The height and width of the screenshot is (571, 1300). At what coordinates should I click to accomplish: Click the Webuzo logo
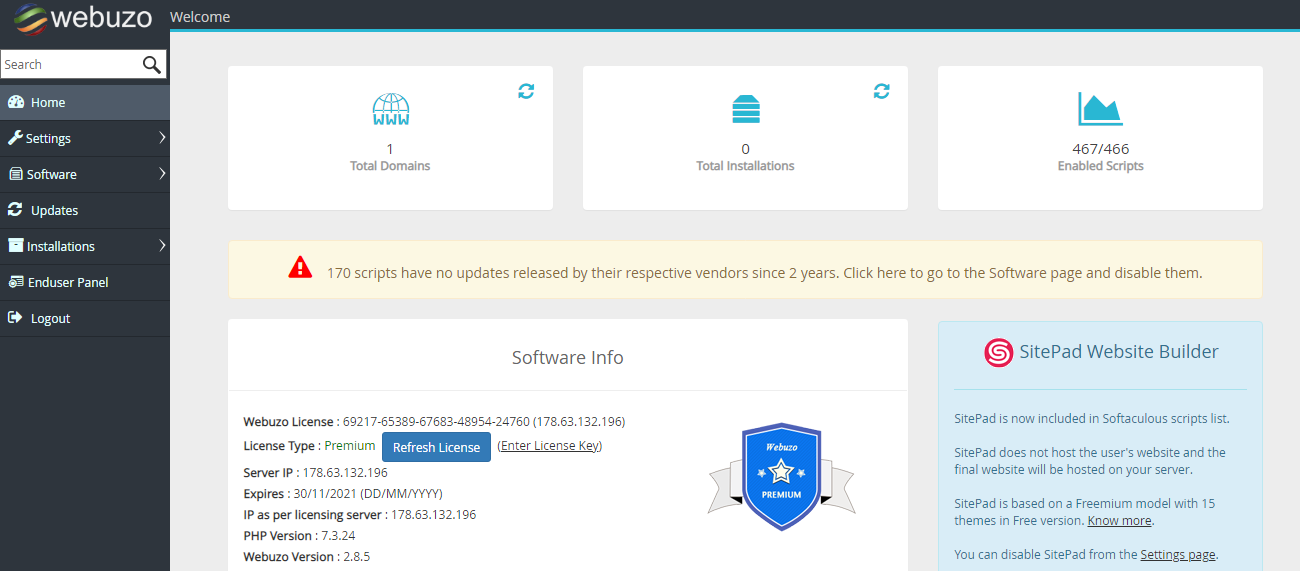point(84,17)
